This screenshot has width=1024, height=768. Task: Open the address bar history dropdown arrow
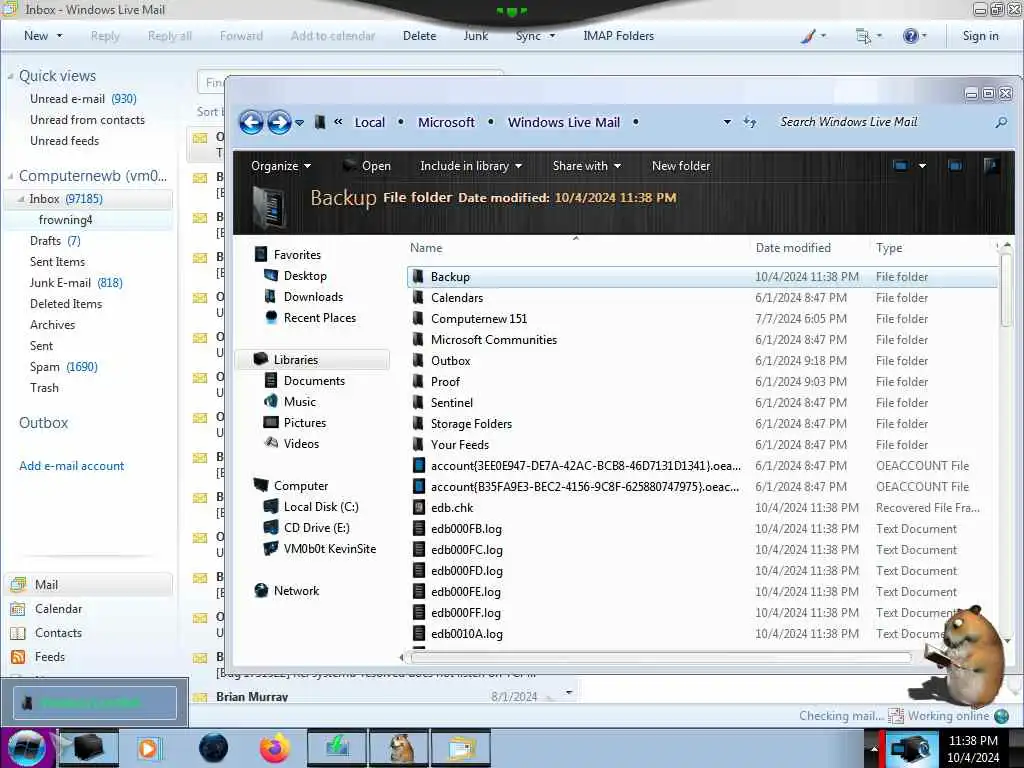click(x=727, y=122)
